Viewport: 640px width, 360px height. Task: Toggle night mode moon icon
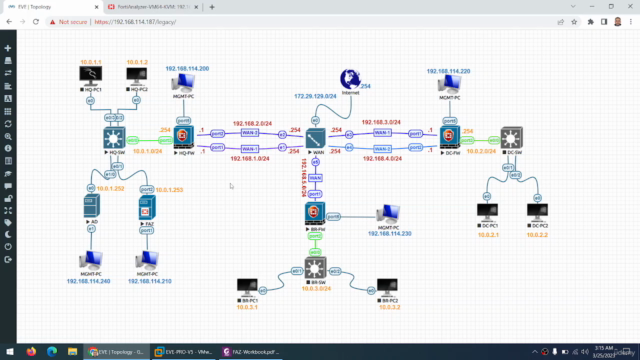(x=8, y=235)
